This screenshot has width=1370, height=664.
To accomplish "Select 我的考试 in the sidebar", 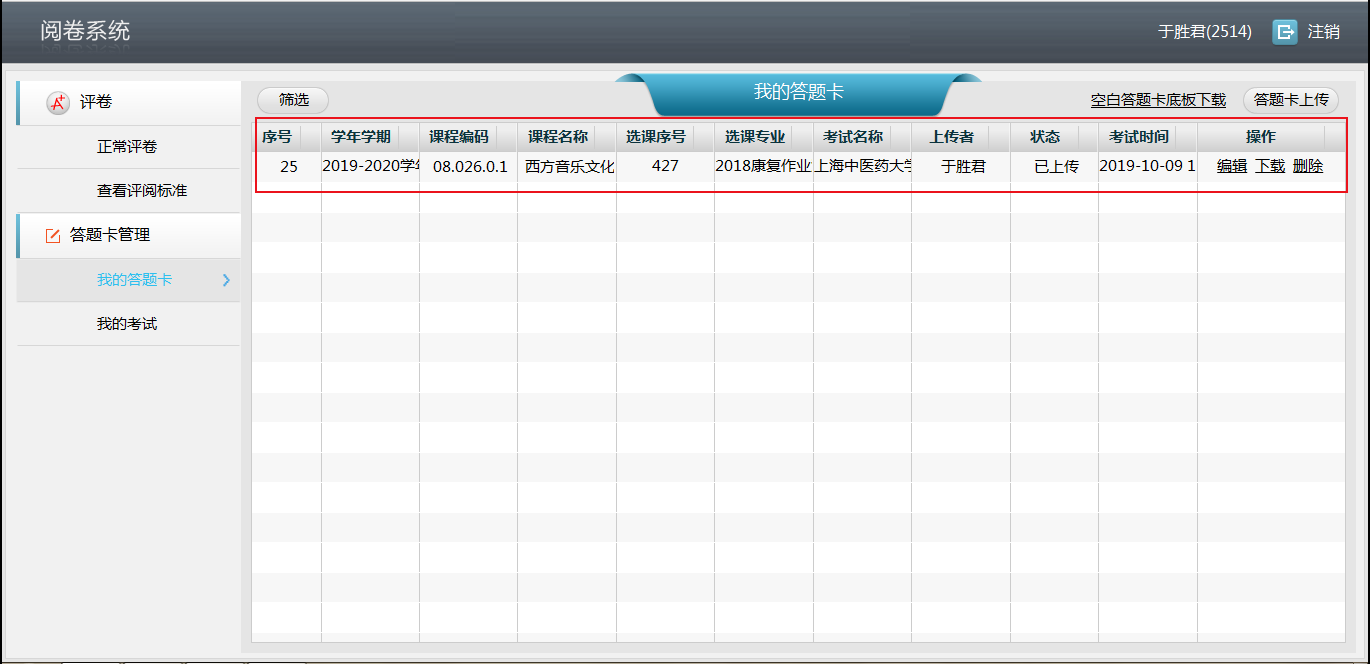I will point(127,324).
